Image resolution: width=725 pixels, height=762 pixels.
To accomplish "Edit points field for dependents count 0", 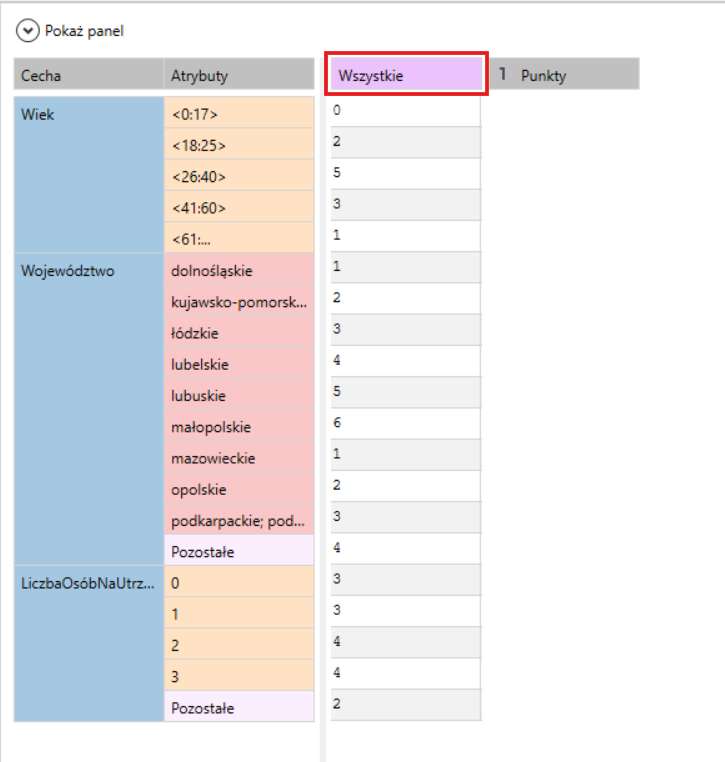I will [x=406, y=579].
